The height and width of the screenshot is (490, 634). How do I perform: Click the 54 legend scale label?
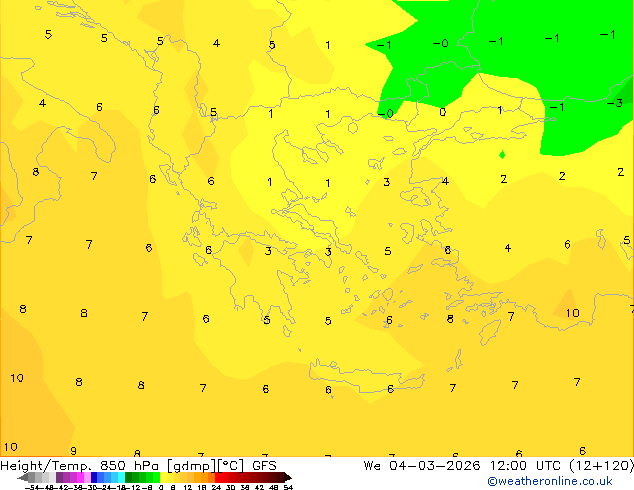coord(288,487)
